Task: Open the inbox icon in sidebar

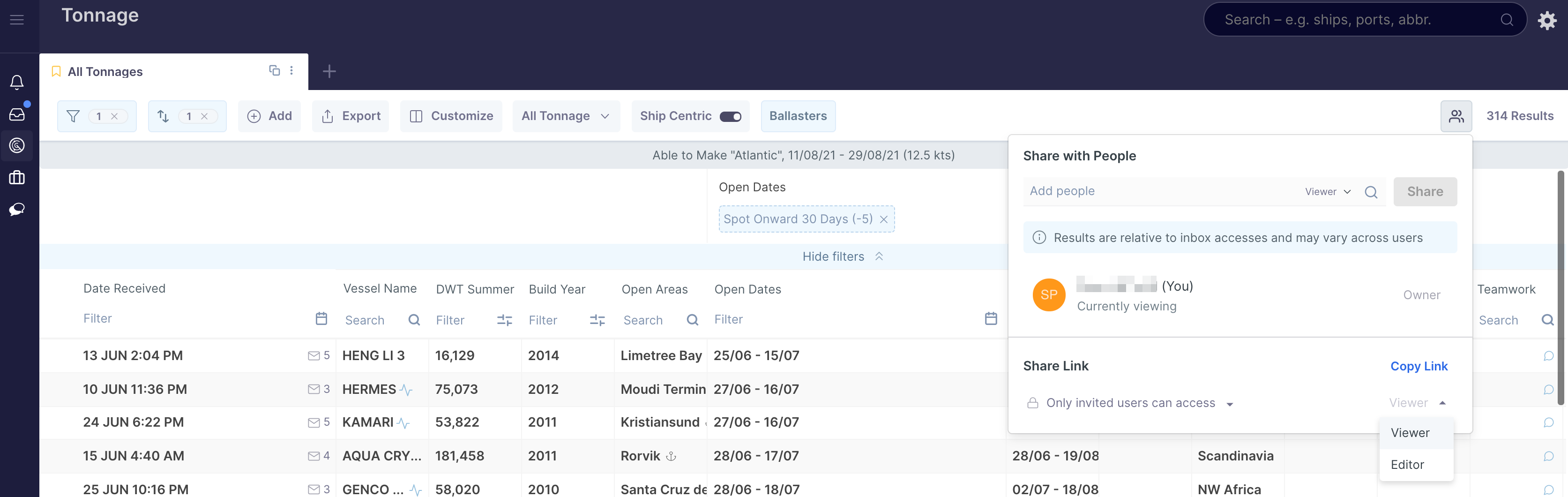Action: [x=17, y=114]
